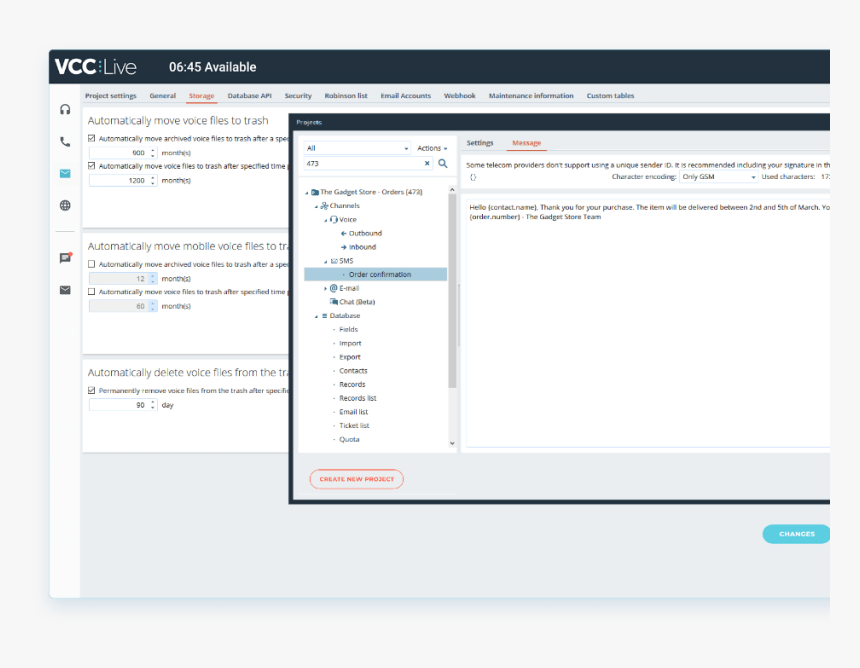Click the Voice headset tree icon
Image resolution: width=860 pixels, height=668 pixels.
(x=333, y=219)
